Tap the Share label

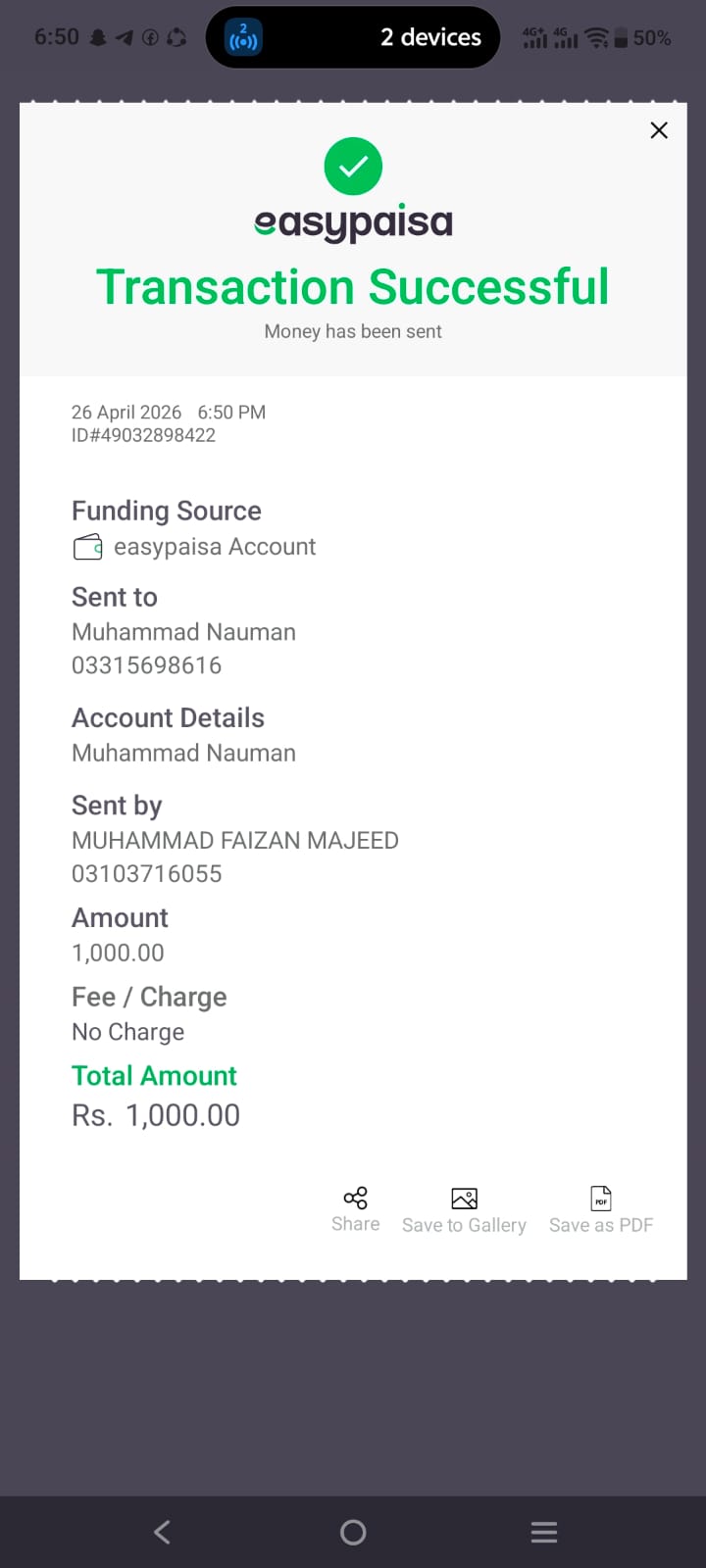355,1224
